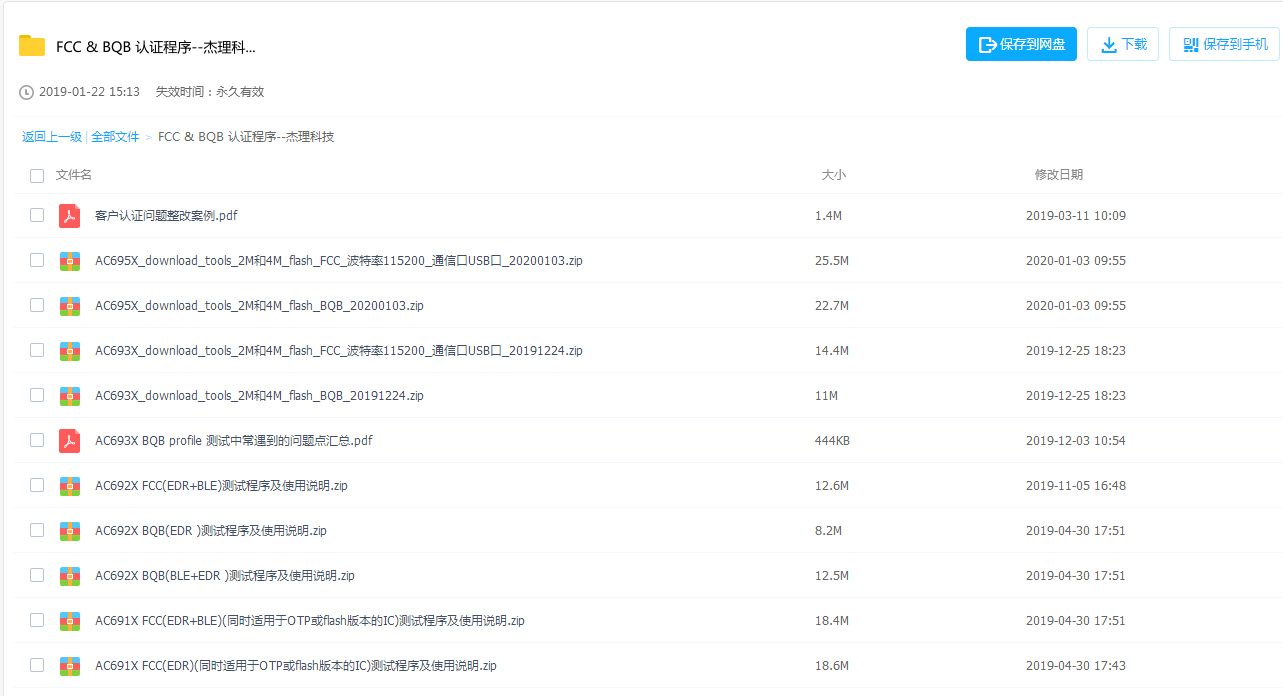Open the 全部文件 breadcrumb link
Image resolution: width=1283 pixels, height=696 pixels.
(116, 137)
